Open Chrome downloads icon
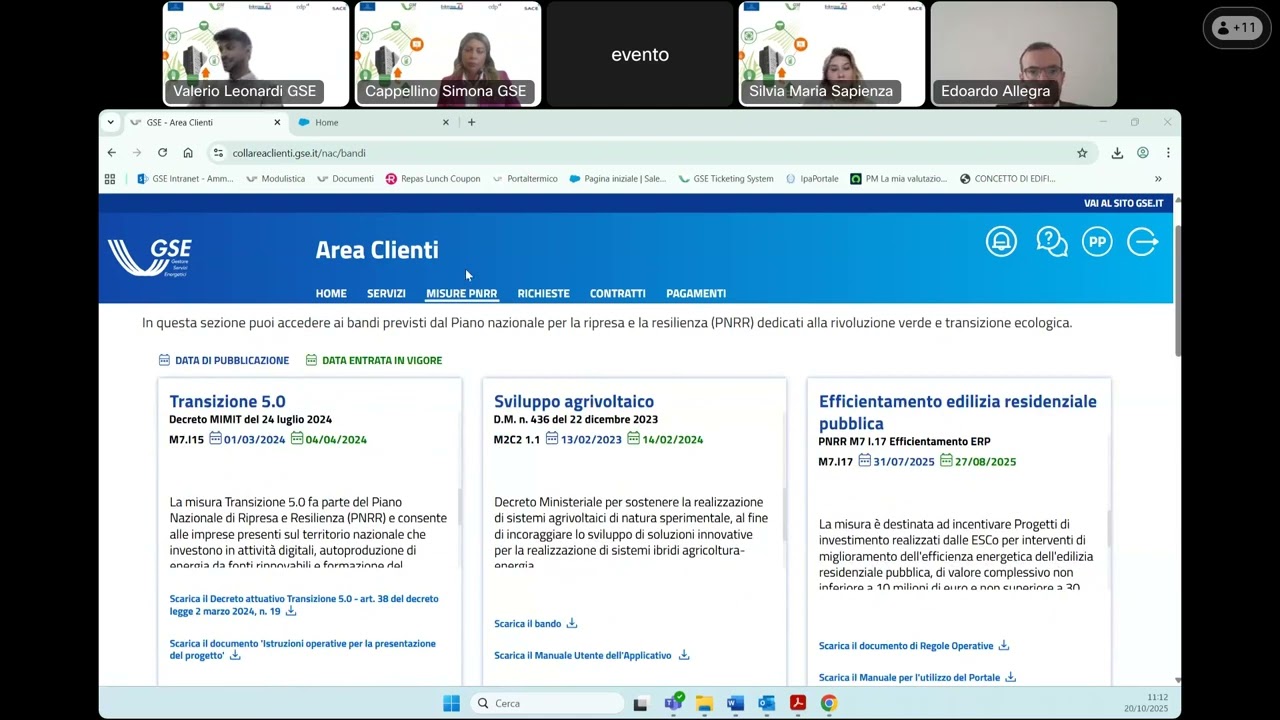Viewport: 1280px width, 720px height. tap(1117, 153)
